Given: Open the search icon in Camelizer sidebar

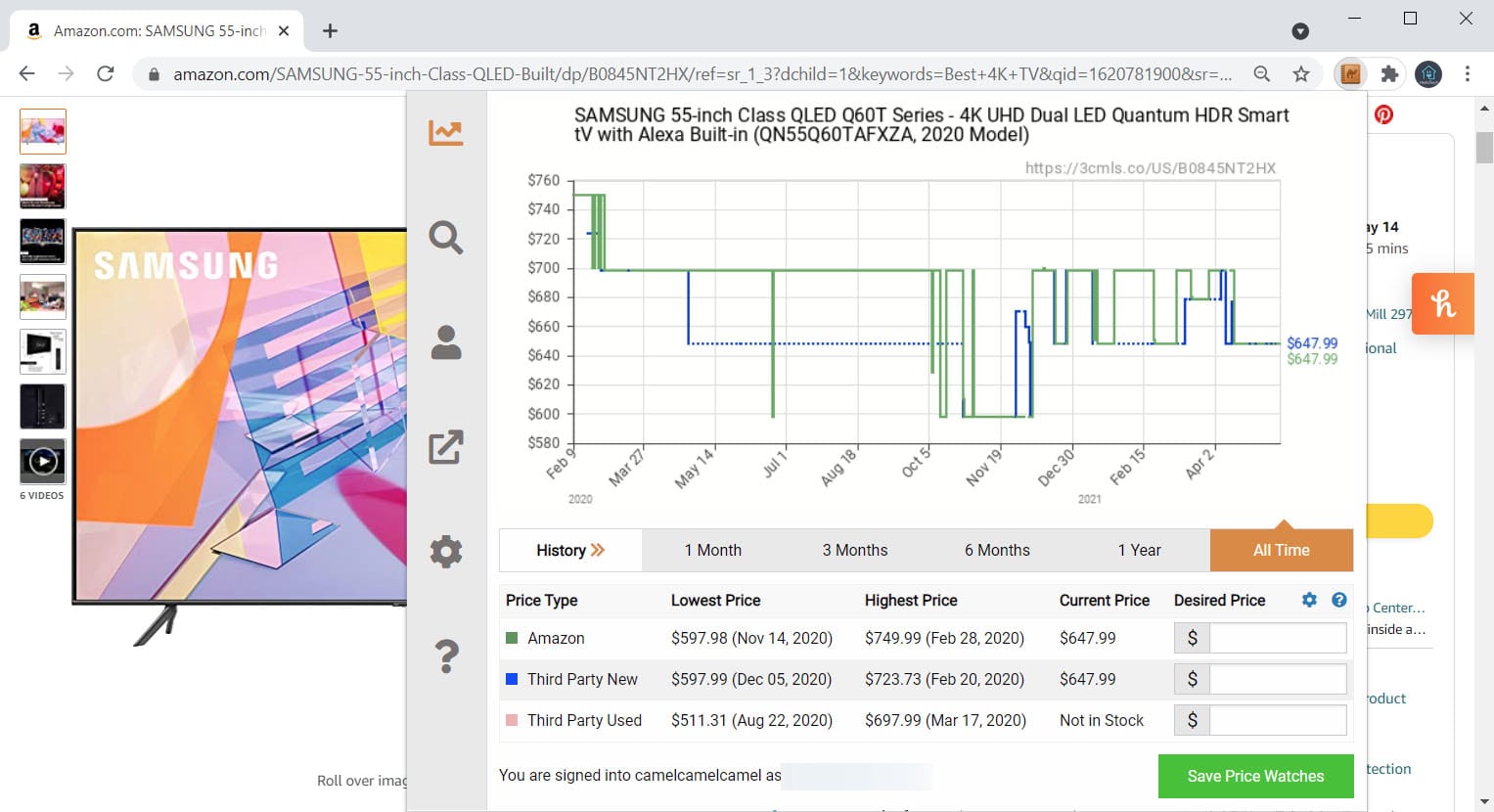Looking at the screenshot, I should coord(445,237).
